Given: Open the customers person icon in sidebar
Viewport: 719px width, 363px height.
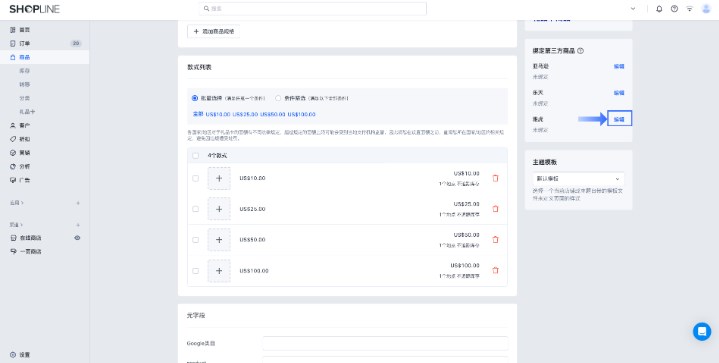Looking at the screenshot, I should click(x=13, y=125).
